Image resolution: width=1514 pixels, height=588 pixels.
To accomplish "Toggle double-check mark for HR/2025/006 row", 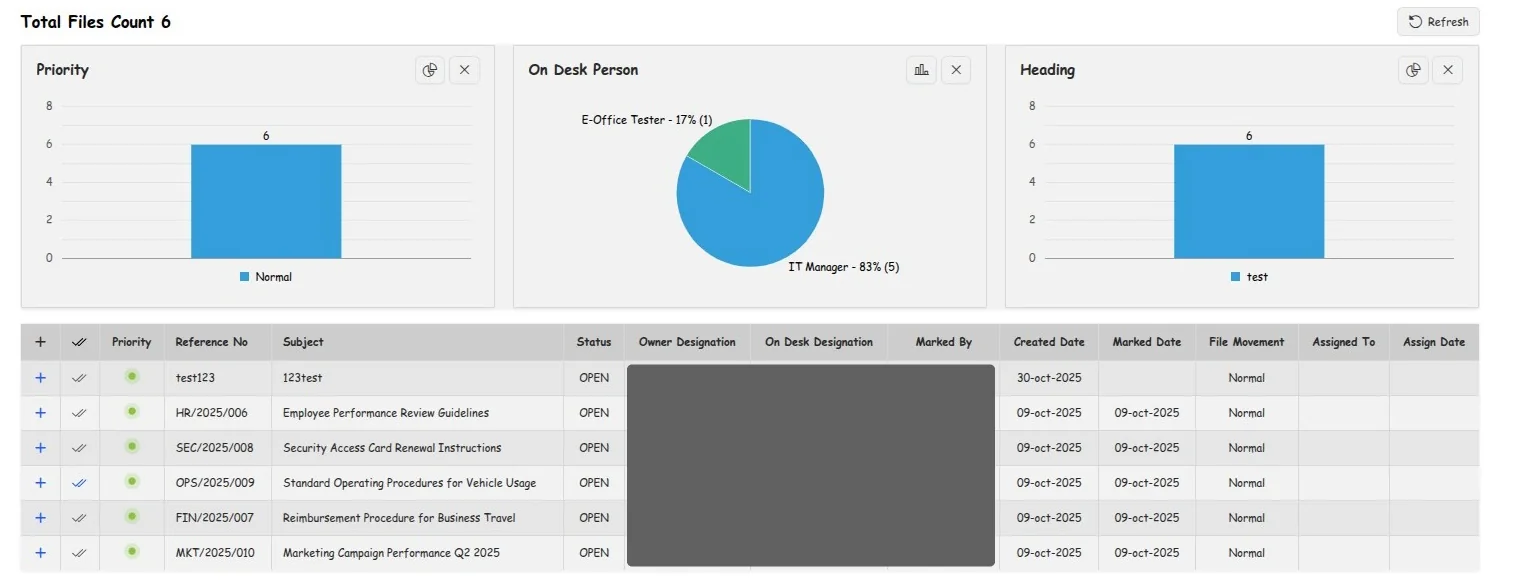I will 79,413.
